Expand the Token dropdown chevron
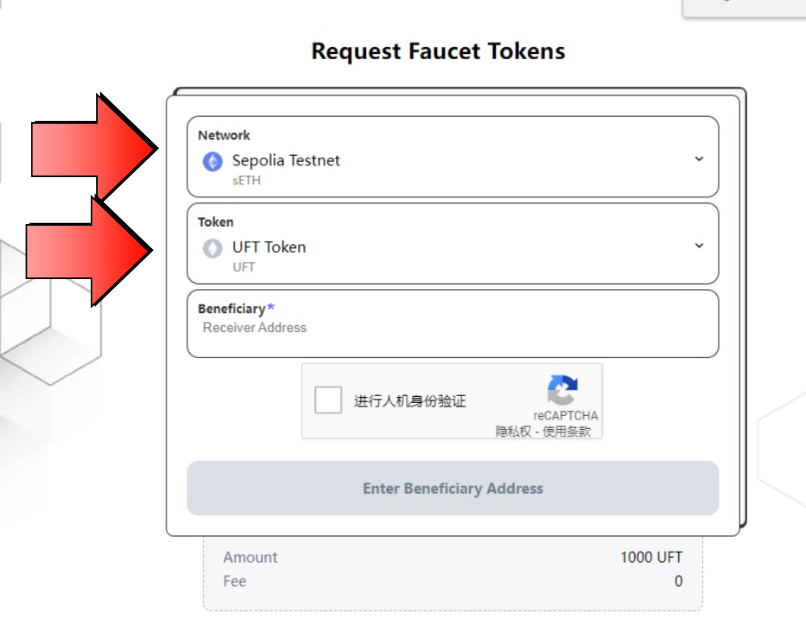The image size is (806, 632). point(699,246)
